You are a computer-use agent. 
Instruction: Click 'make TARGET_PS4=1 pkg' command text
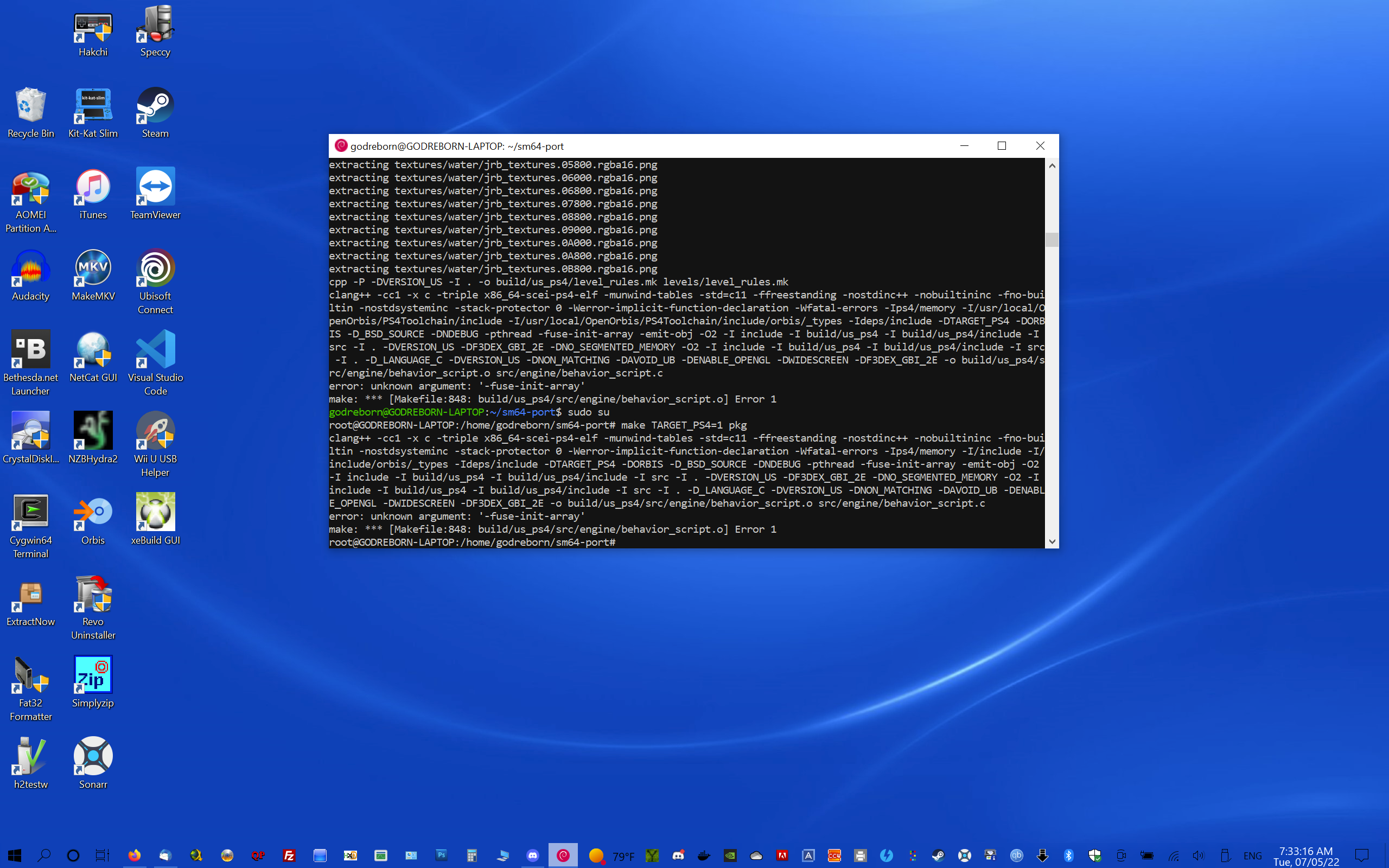coord(684,425)
